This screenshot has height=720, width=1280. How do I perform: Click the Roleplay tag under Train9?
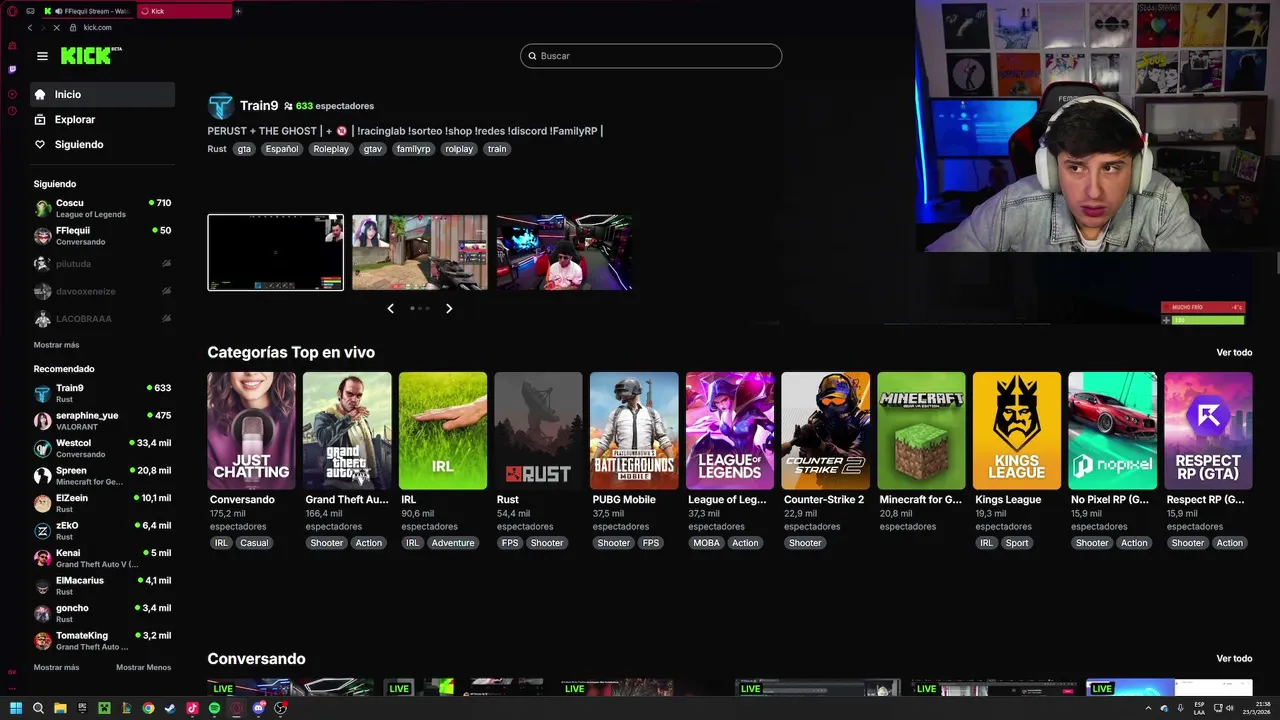tap(331, 149)
